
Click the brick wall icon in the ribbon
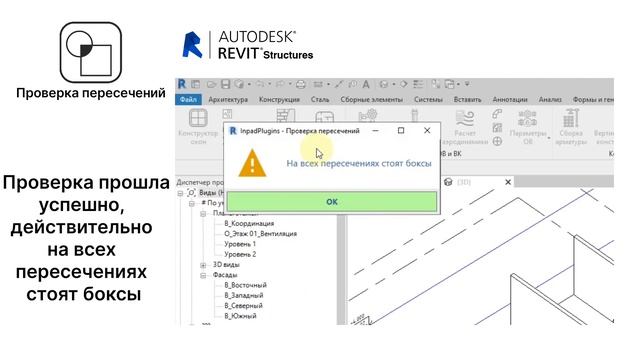coord(286,115)
